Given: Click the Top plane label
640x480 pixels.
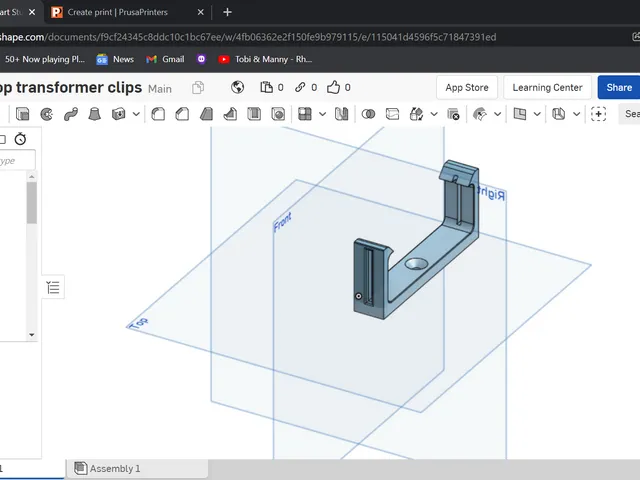Looking at the screenshot, I should point(138,324).
